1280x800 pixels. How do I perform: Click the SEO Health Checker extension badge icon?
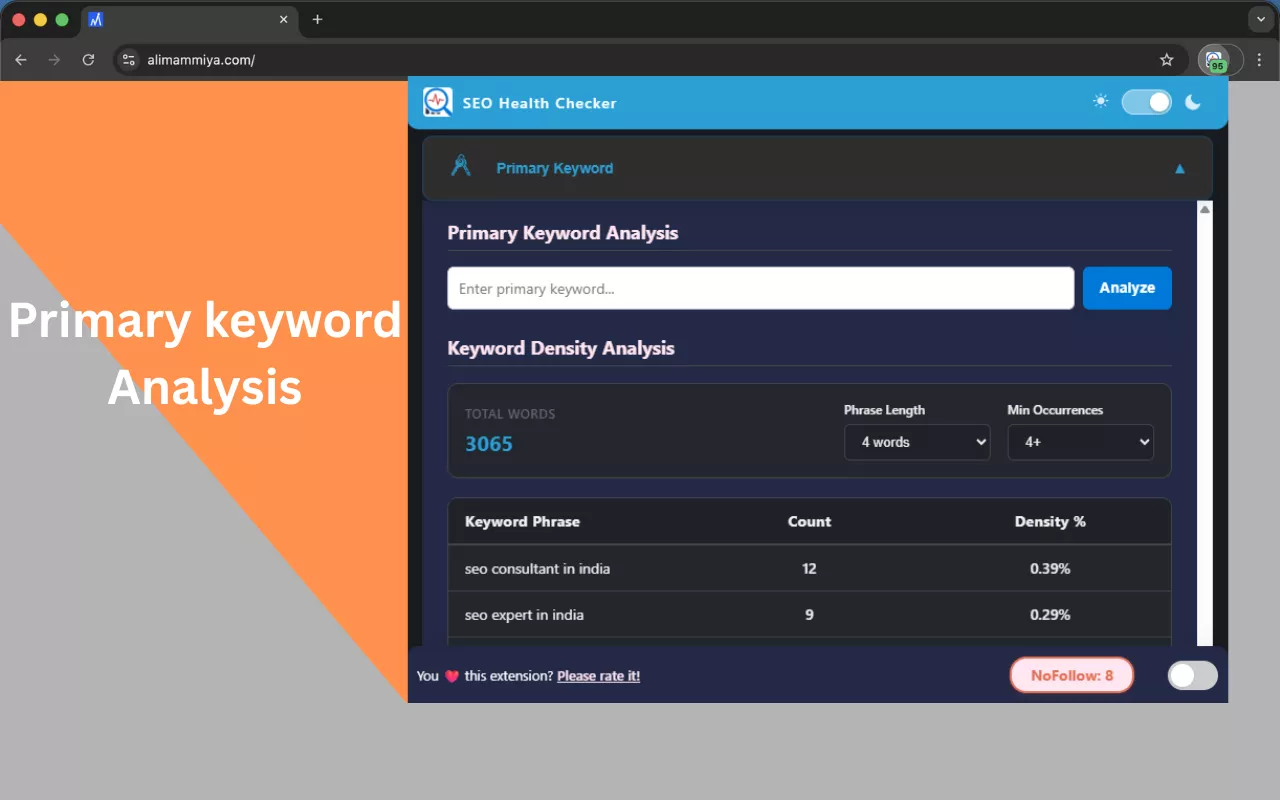click(x=1216, y=59)
